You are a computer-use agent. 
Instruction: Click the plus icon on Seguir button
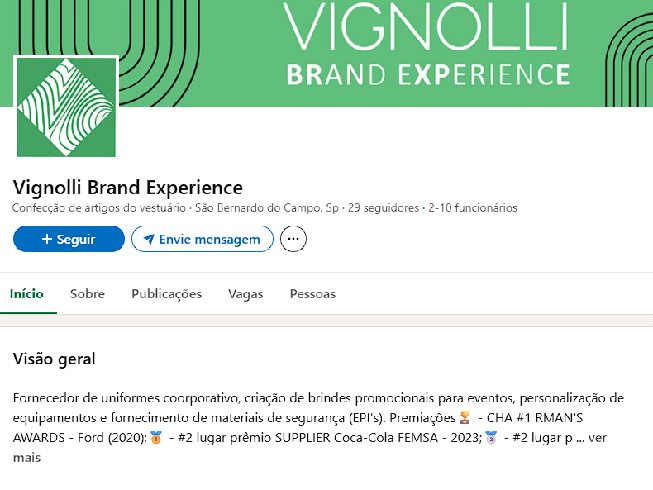[46, 240]
